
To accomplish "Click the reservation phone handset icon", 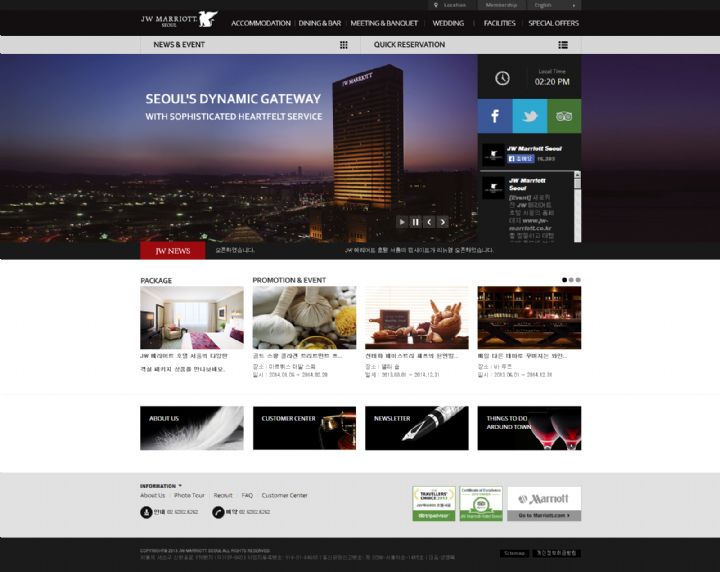I will [218, 512].
